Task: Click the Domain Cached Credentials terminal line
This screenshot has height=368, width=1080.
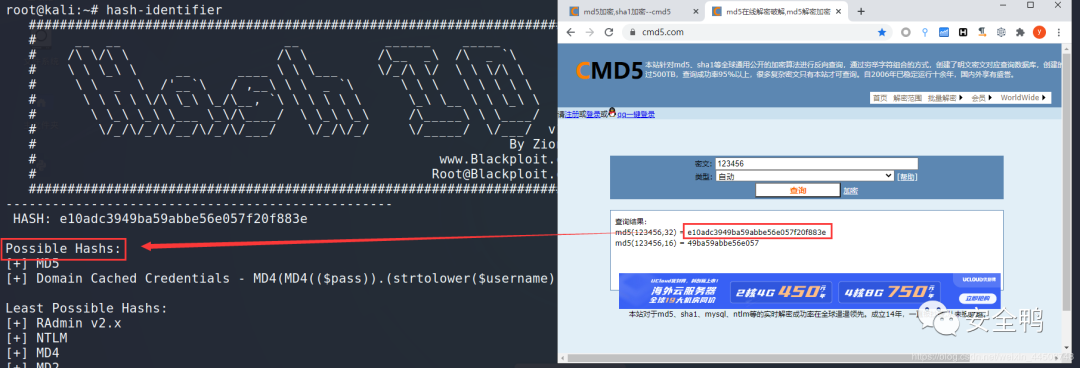Action: 280,278
